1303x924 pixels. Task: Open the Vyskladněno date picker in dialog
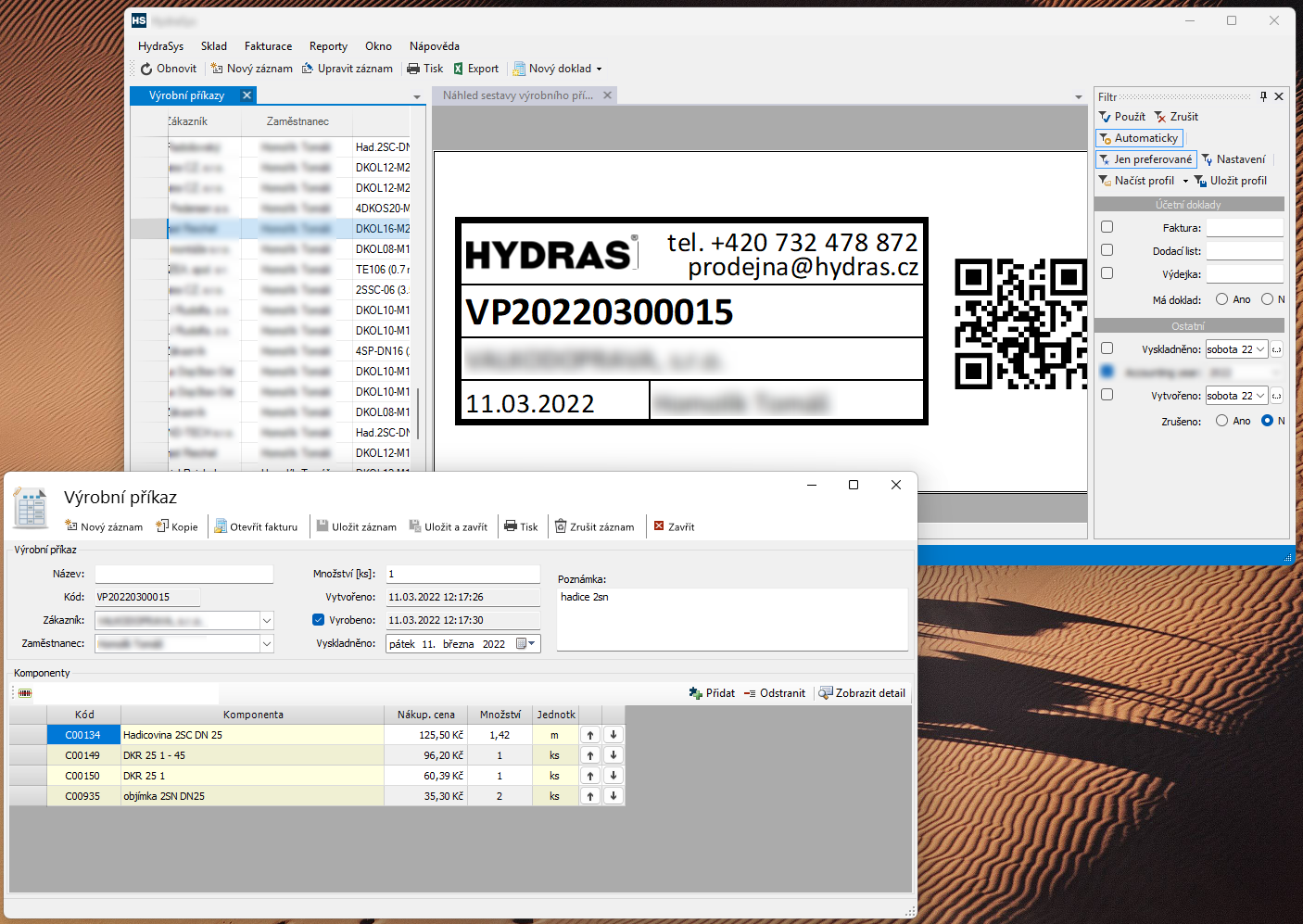(525, 644)
